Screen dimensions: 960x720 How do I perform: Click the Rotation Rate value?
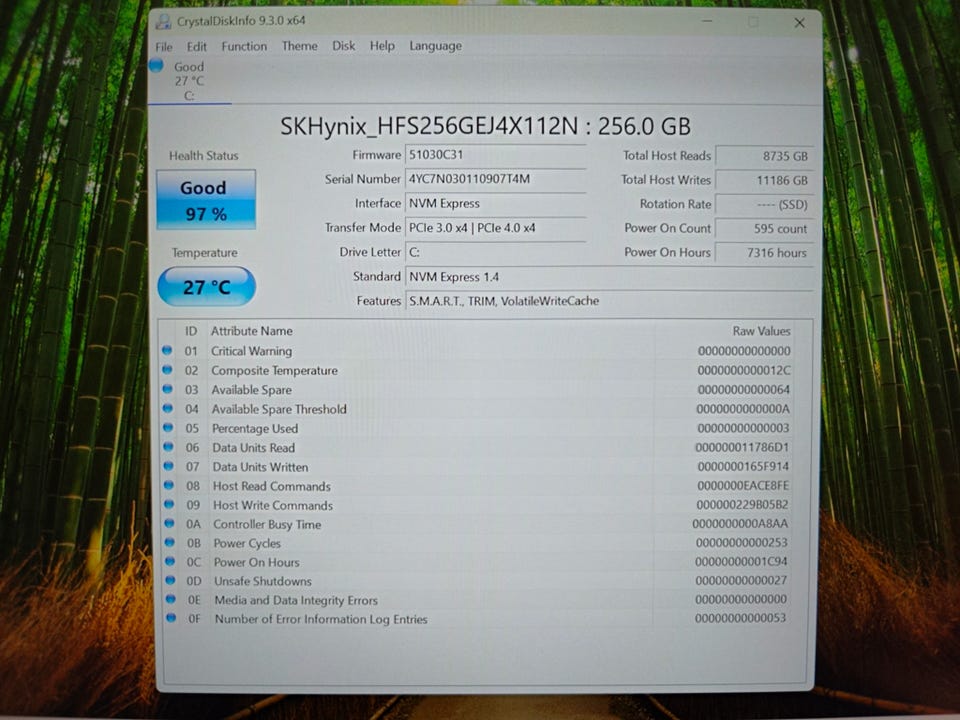764,204
